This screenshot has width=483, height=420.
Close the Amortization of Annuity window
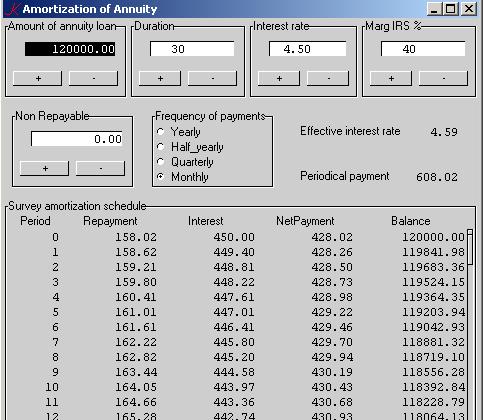(x=469, y=9)
